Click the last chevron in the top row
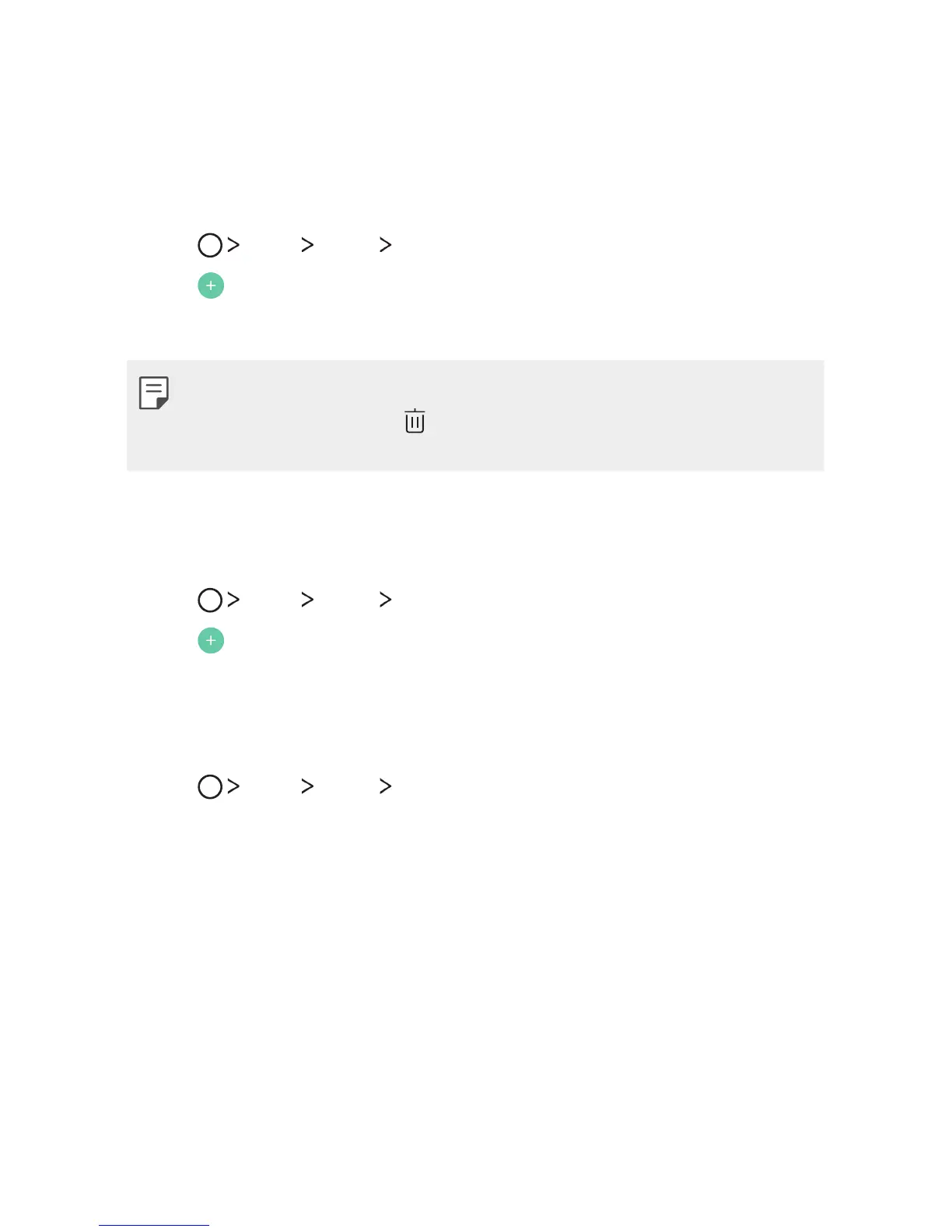The height and width of the screenshot is (1232, 952). (385, 245)
